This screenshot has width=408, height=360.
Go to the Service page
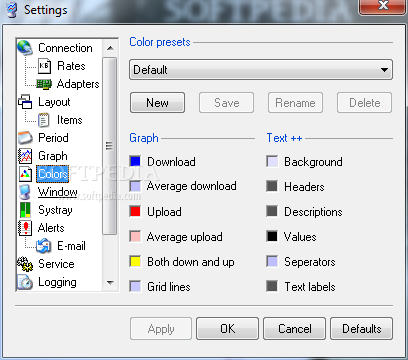click(x=56, y=264)
